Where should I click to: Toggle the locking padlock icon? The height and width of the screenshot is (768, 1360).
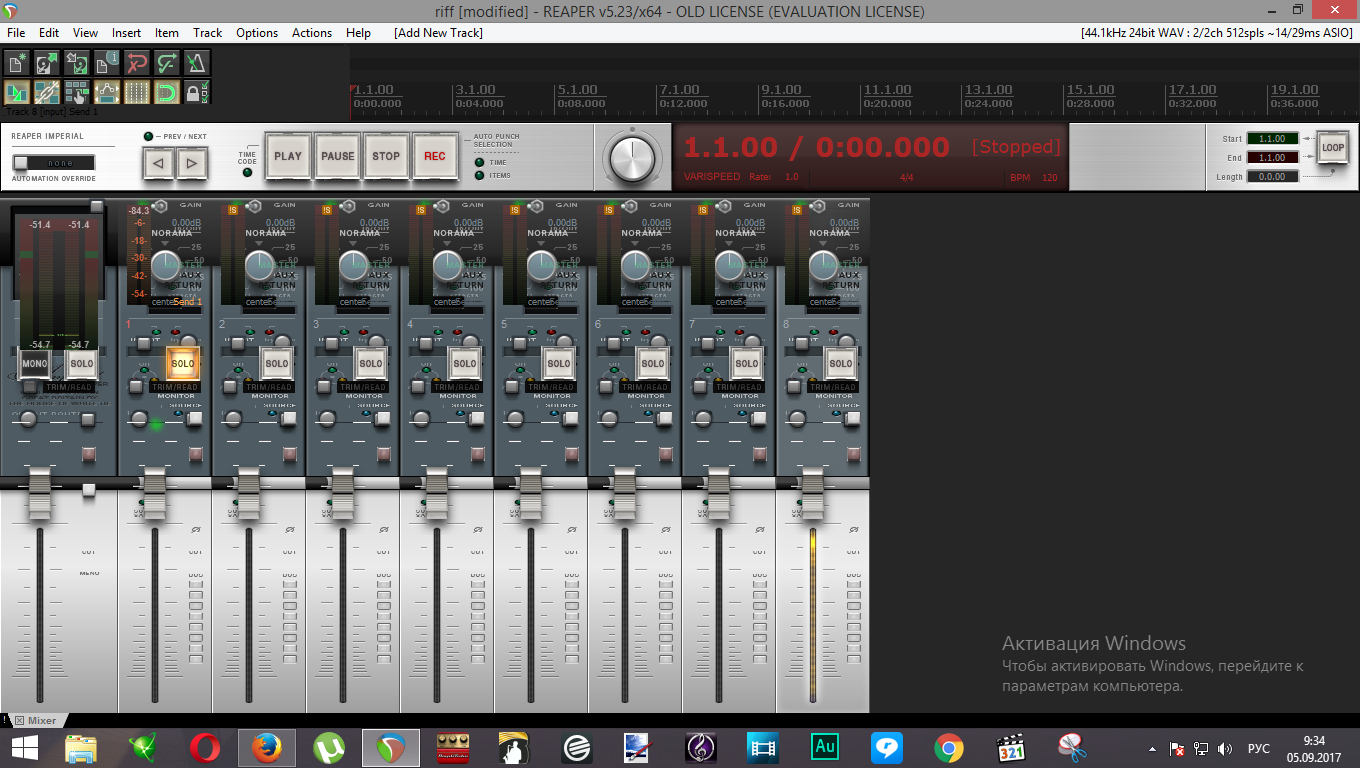tap(197, 93)
